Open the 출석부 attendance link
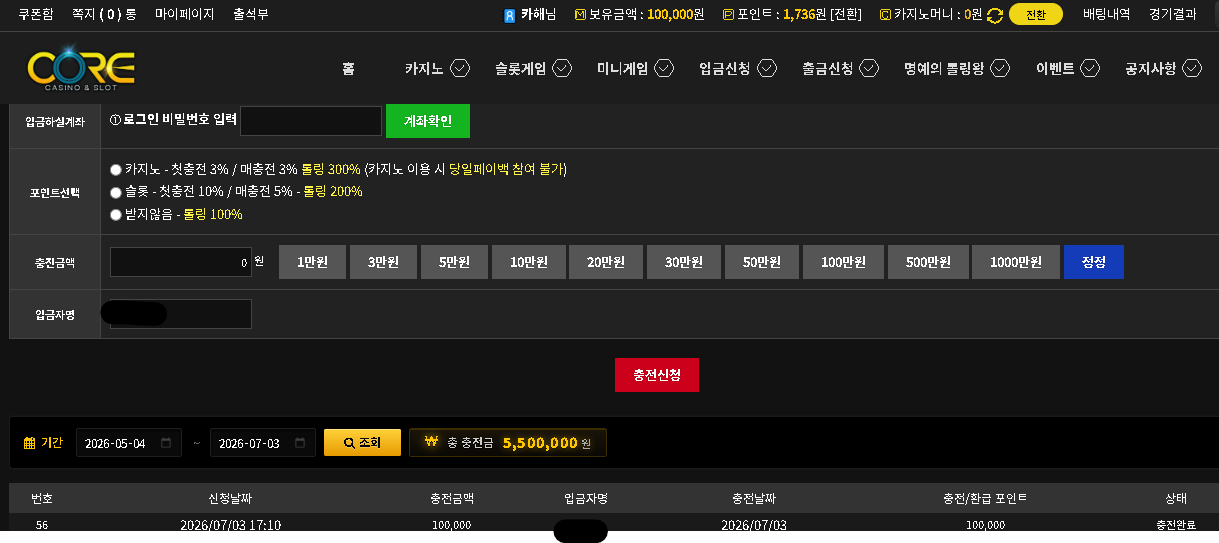This screenshot has width=1219, height=543. pyautogui.click(x=250, y=14)
